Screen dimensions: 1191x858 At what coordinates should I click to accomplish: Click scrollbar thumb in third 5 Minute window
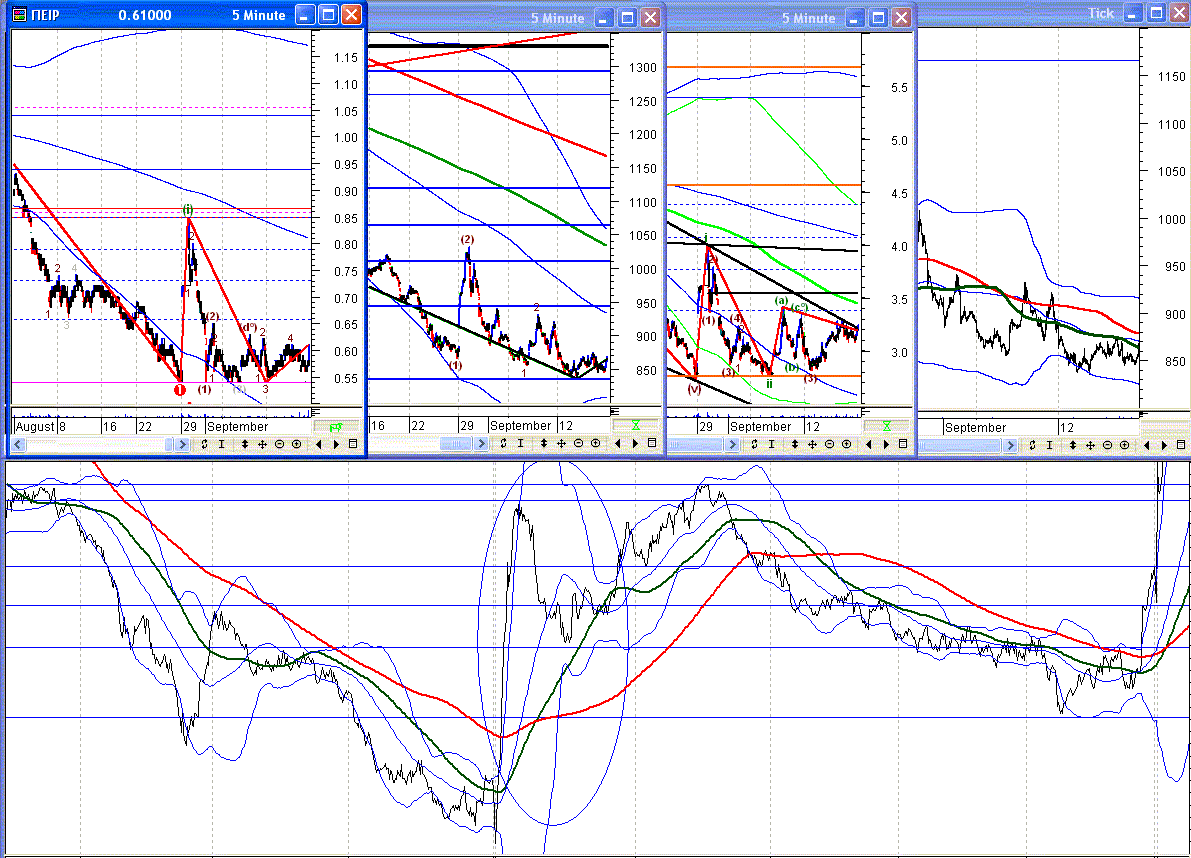(x=696, y=444)
